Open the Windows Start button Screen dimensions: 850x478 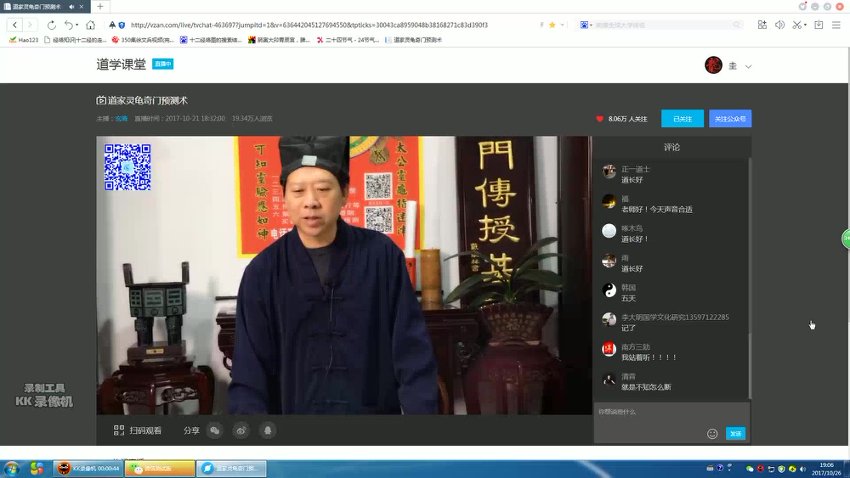pyautogui.click(x=11, y=468)
